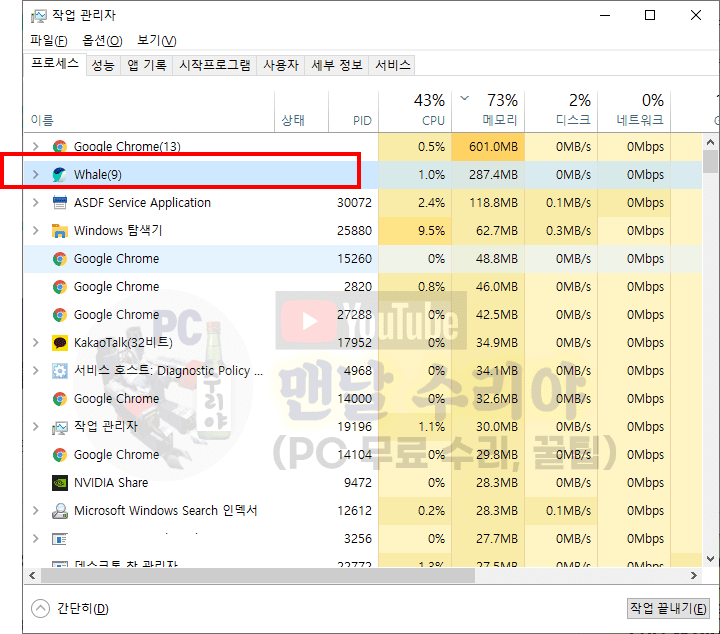Click Chrome icon in PID 15260 row
720x634 pixels.
coord(60,258)
